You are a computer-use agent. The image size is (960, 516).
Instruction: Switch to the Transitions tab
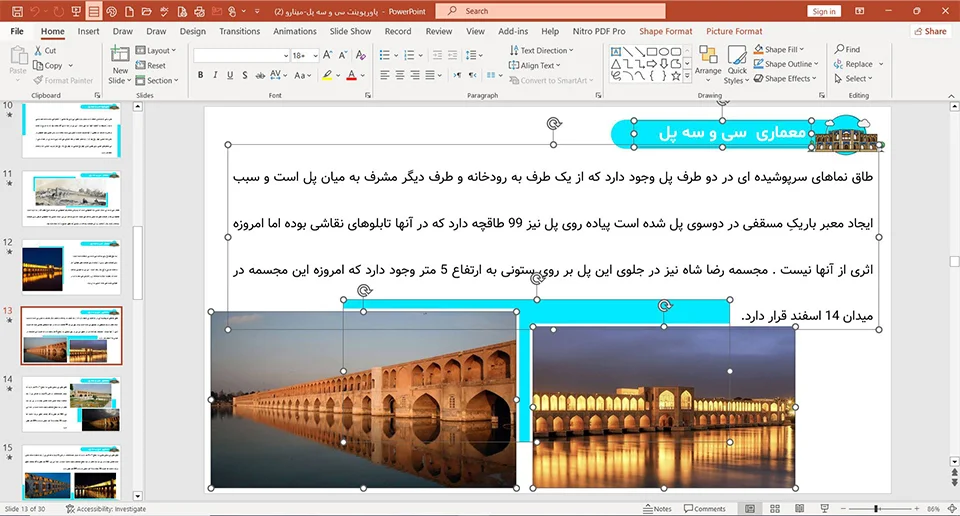pyautogui.click(x=239, y=31)
